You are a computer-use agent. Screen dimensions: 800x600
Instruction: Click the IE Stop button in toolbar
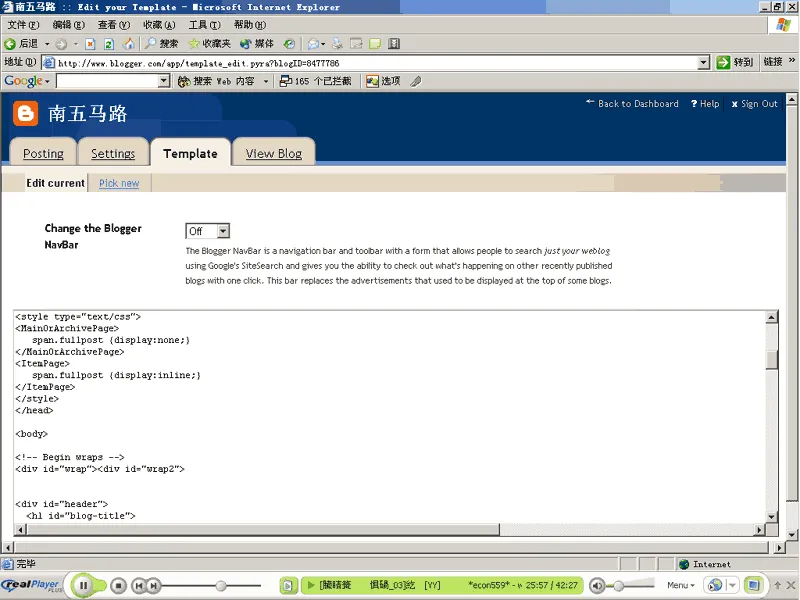tap(90, 44)
